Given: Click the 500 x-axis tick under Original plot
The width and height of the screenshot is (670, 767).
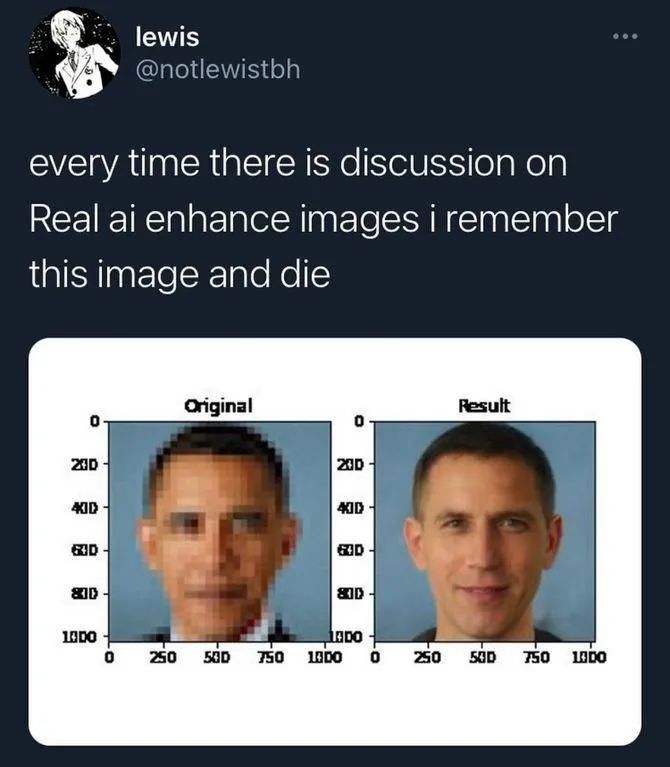Looking at the screenshot, I should 217,657.
